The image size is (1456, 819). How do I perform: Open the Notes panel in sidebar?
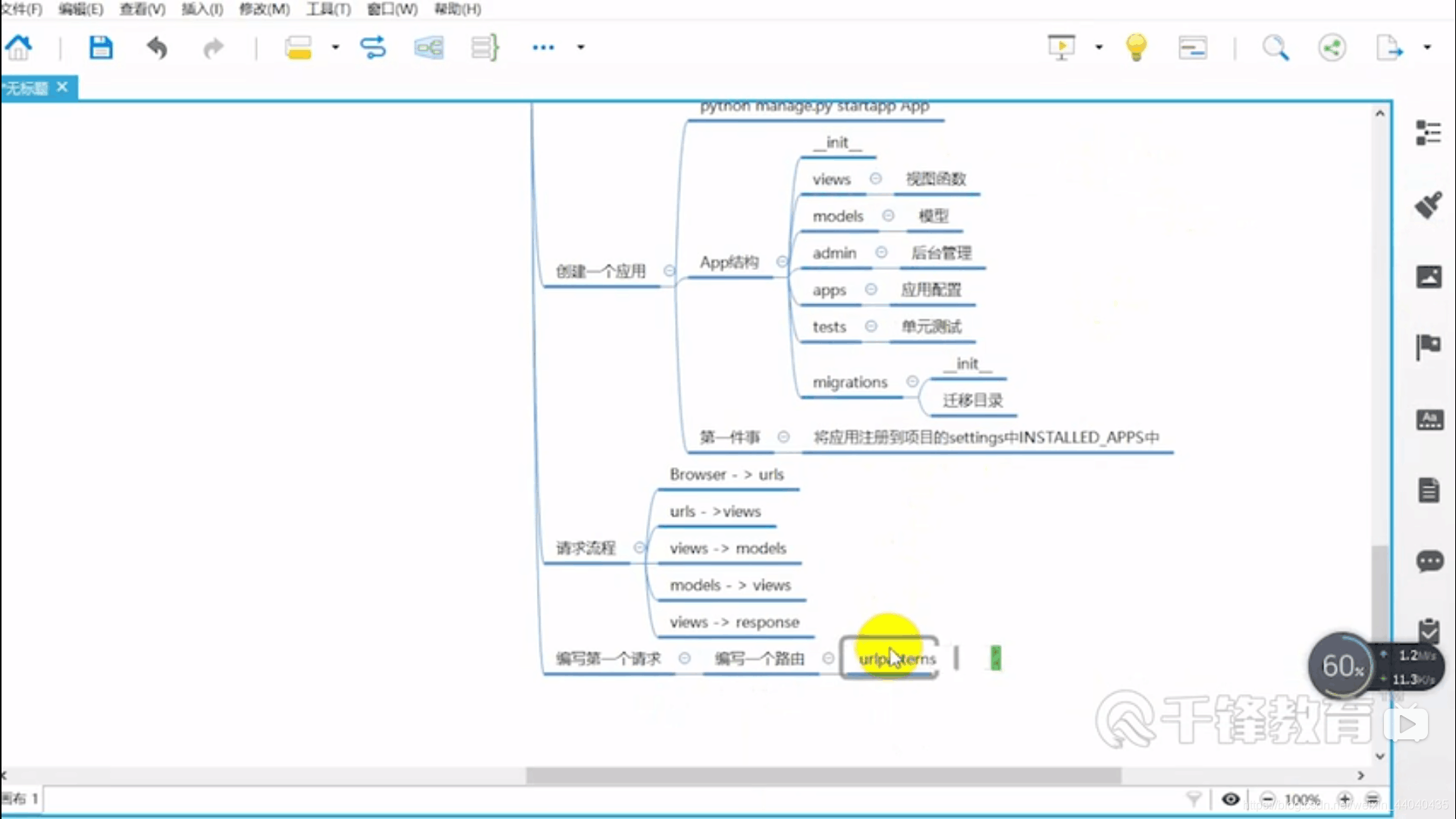(x=1429, y=491)
